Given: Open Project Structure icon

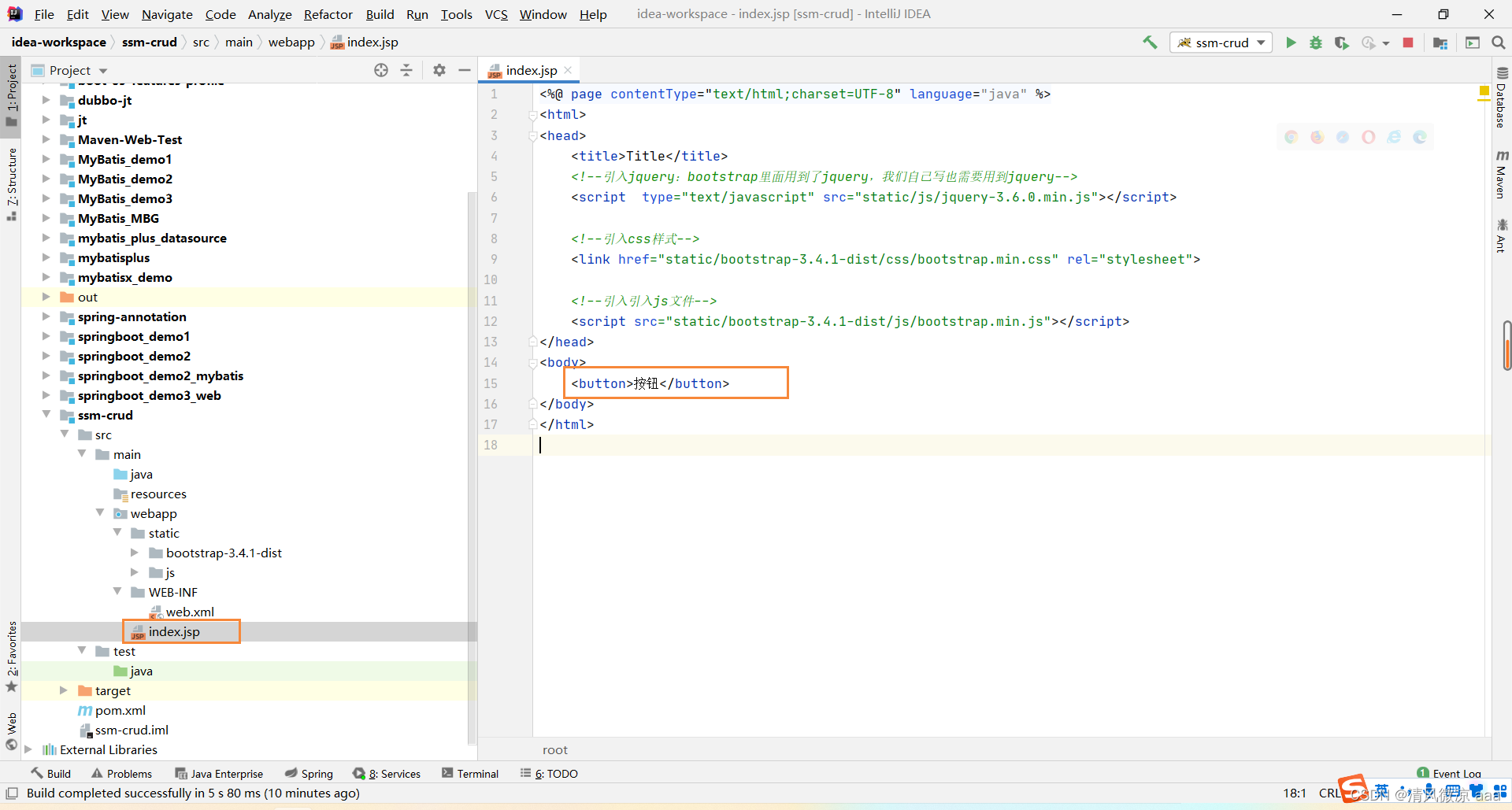Looking at the screenshot, I should 1440,43.
